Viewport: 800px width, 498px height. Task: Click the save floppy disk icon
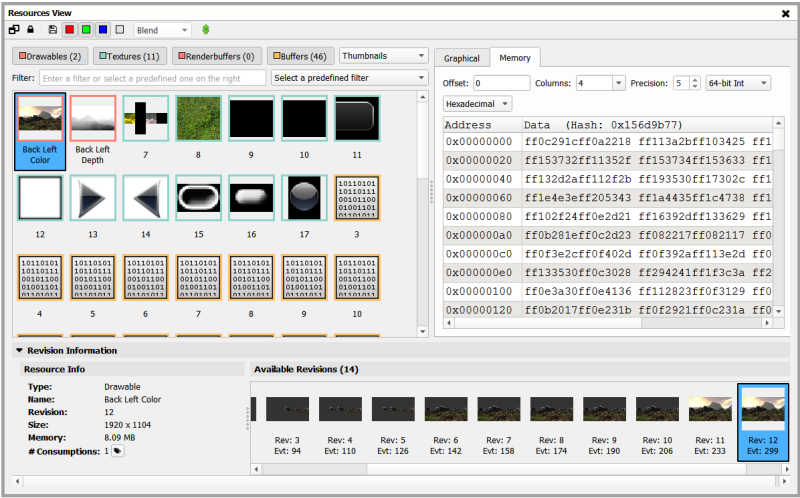point(53,30)
